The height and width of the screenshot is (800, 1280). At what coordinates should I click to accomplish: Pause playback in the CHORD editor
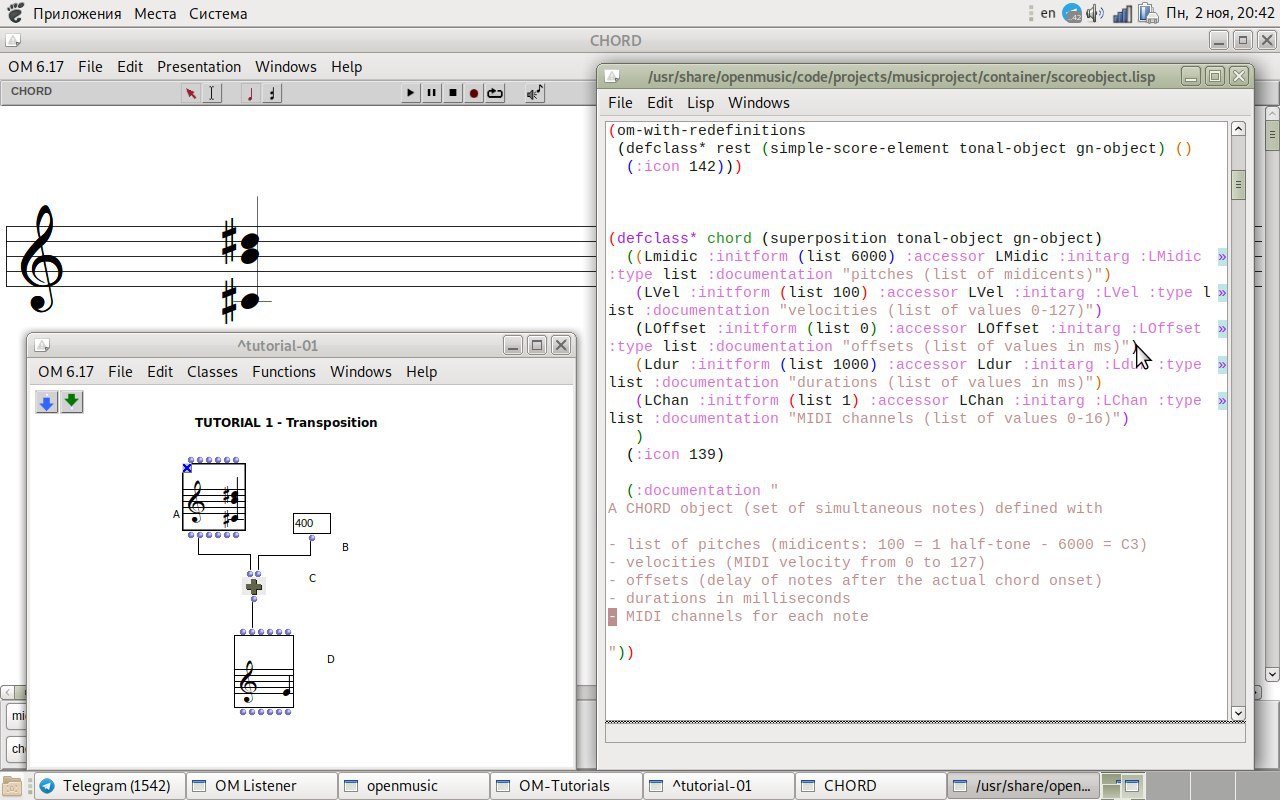[x=431, y=93]
